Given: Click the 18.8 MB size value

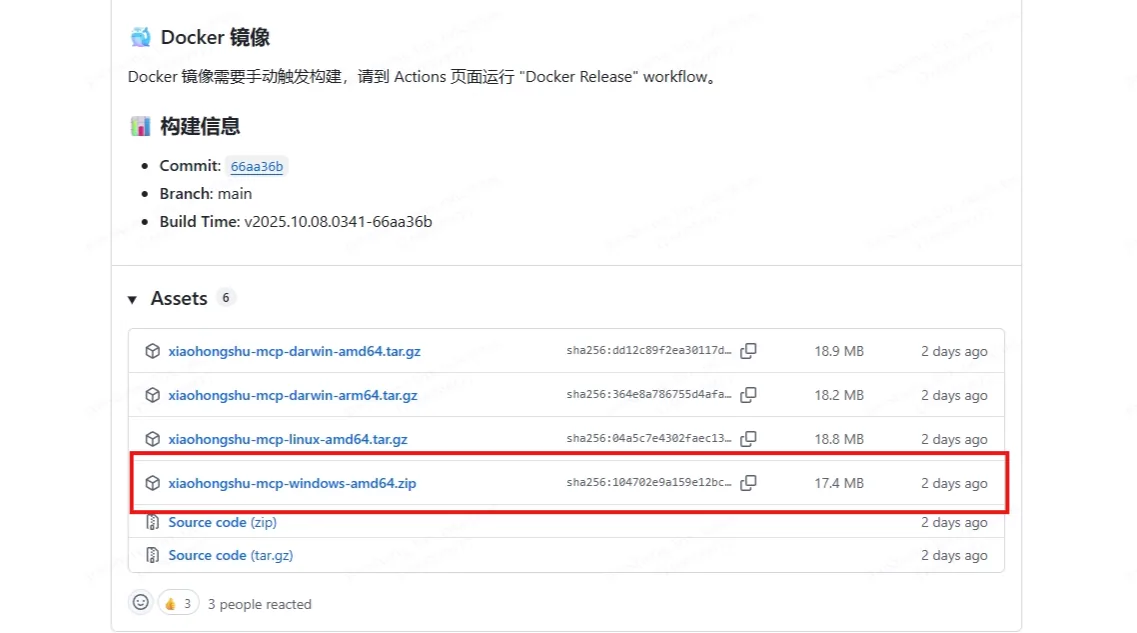Looking at the screenshot, I should pyautogui.click(x=839, y=439).
